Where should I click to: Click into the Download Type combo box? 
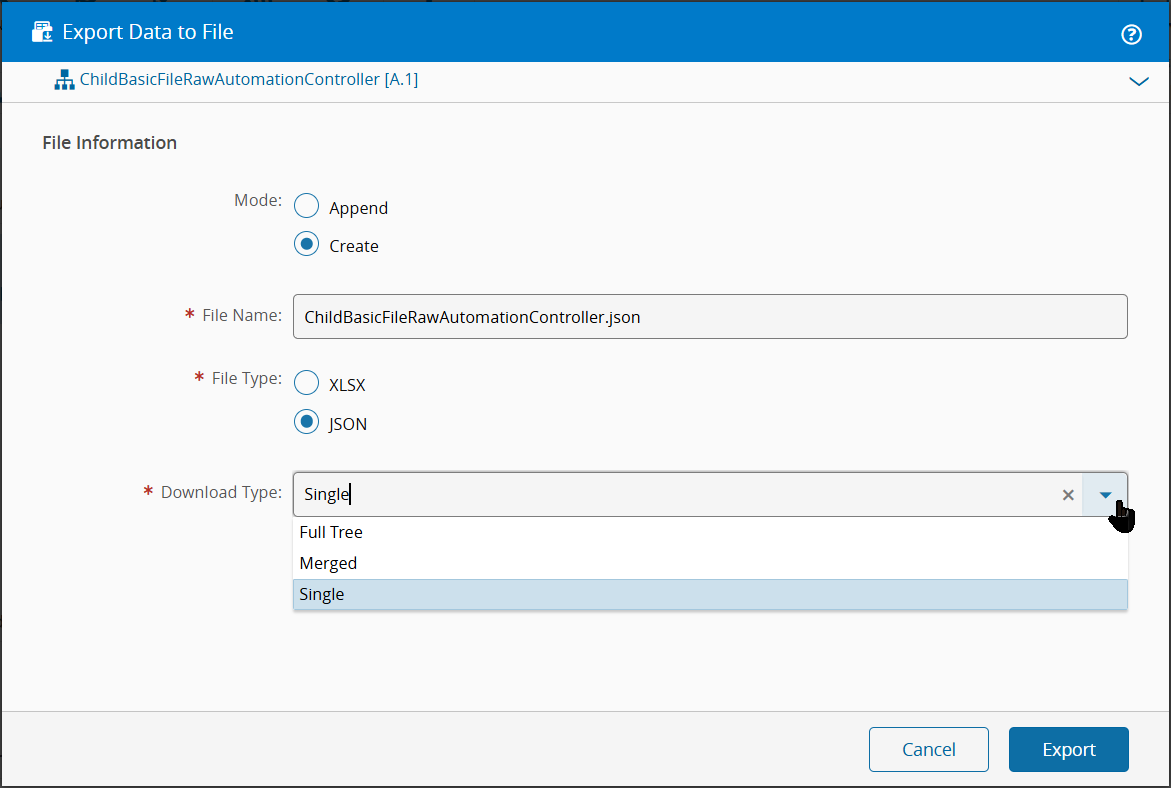pos(680,495)
